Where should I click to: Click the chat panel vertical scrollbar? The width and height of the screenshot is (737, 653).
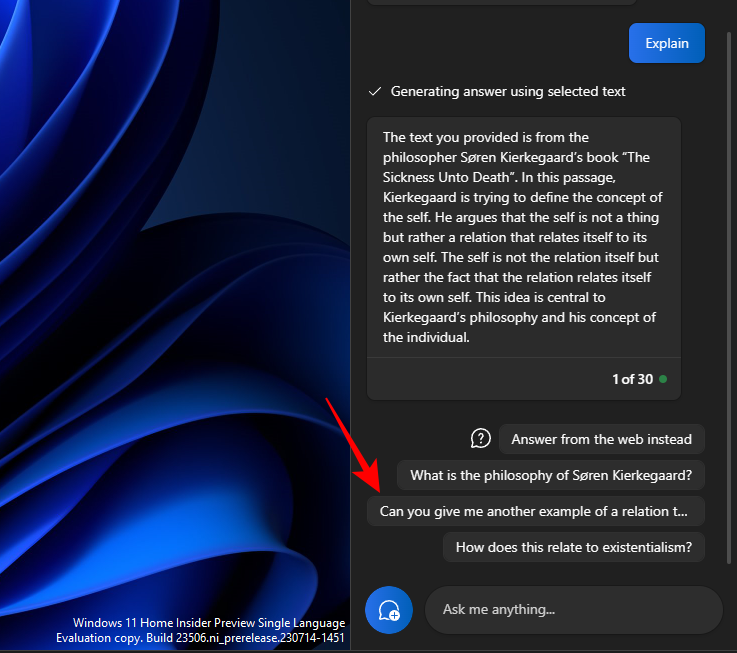(729, 297)
